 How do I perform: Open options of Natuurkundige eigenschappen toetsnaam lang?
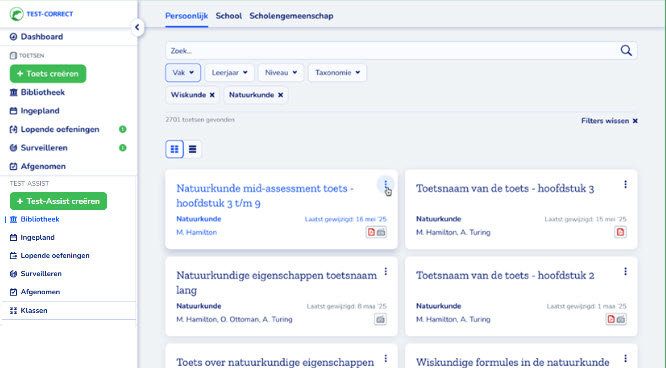tap(386, 272)
